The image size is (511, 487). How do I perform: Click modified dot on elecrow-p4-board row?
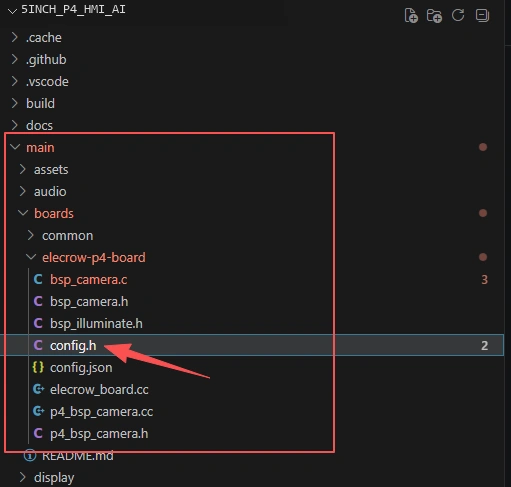483,257
